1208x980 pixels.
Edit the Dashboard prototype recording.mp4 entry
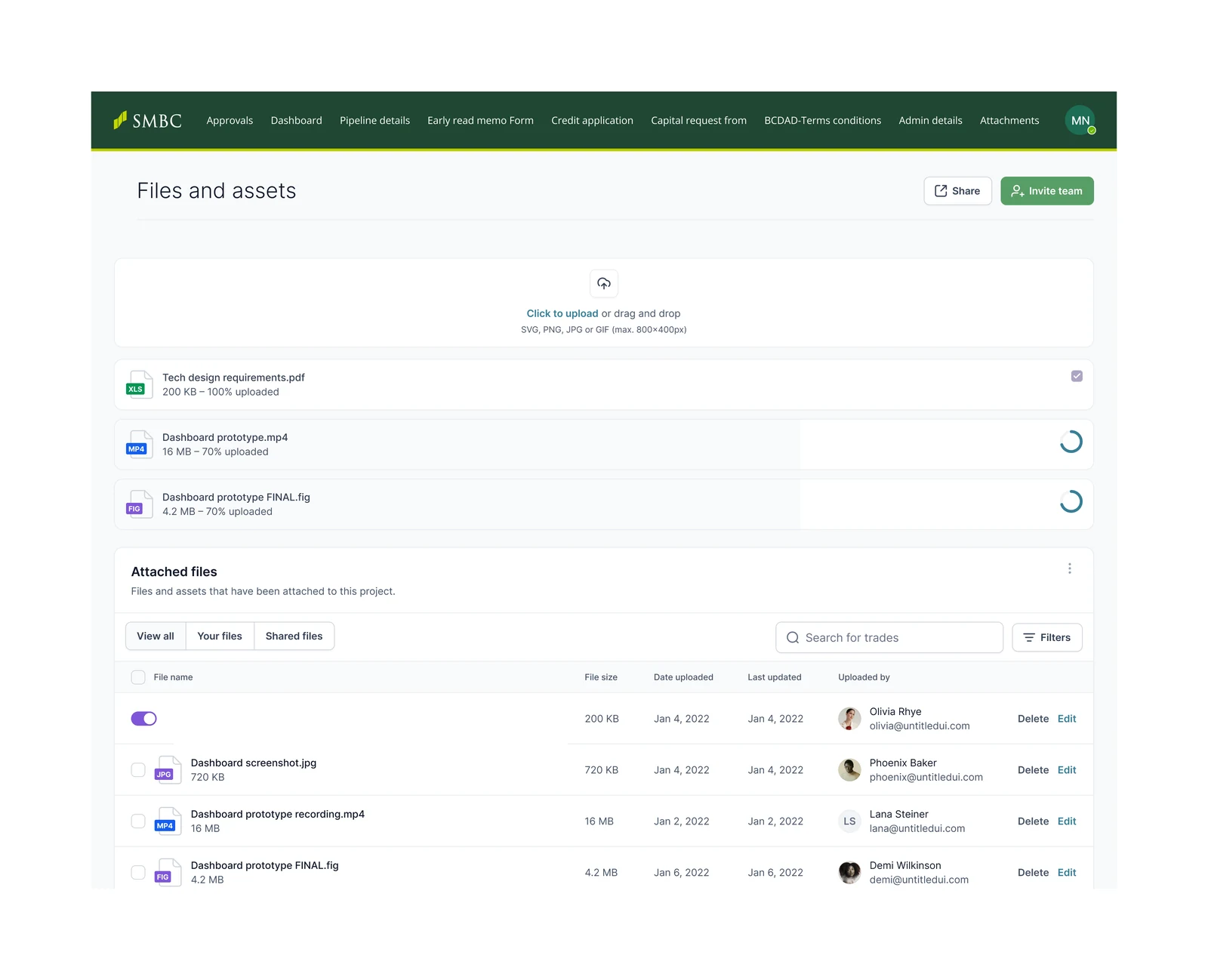point(1067,821)
